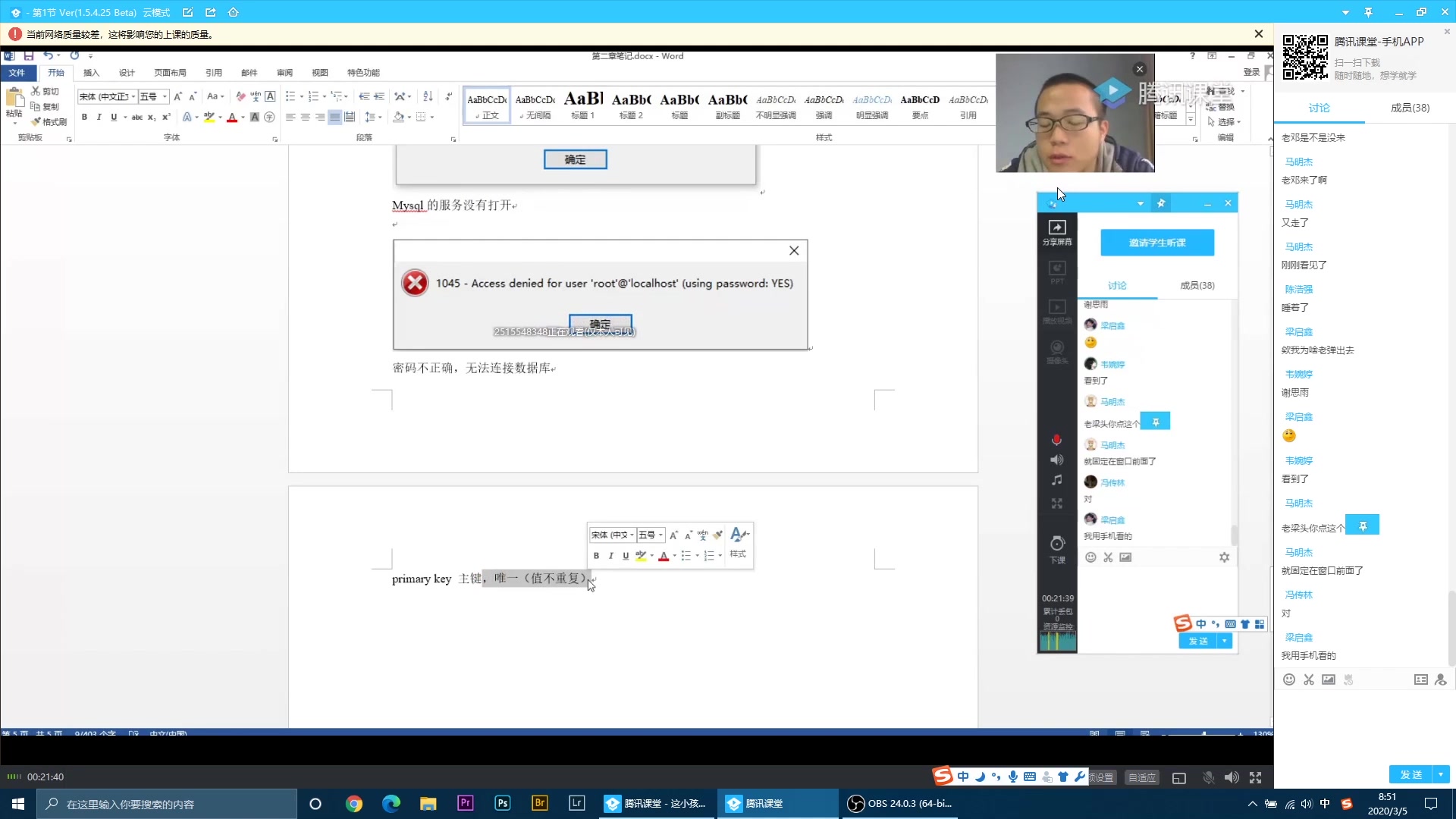This screenshot has height=819, width=1456.
Task: Click the music note icon
Action: [1056, 481]
